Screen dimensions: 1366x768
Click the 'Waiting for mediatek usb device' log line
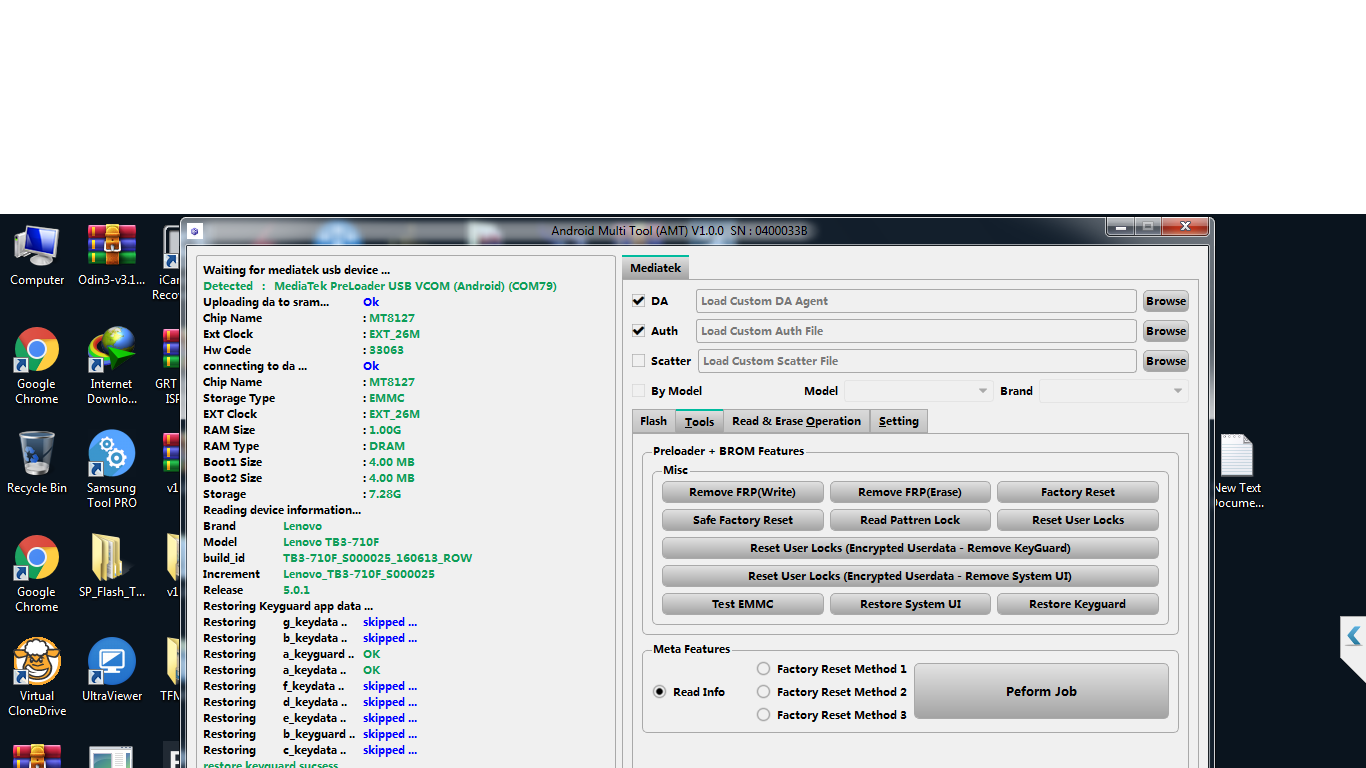tap(297, 270)
